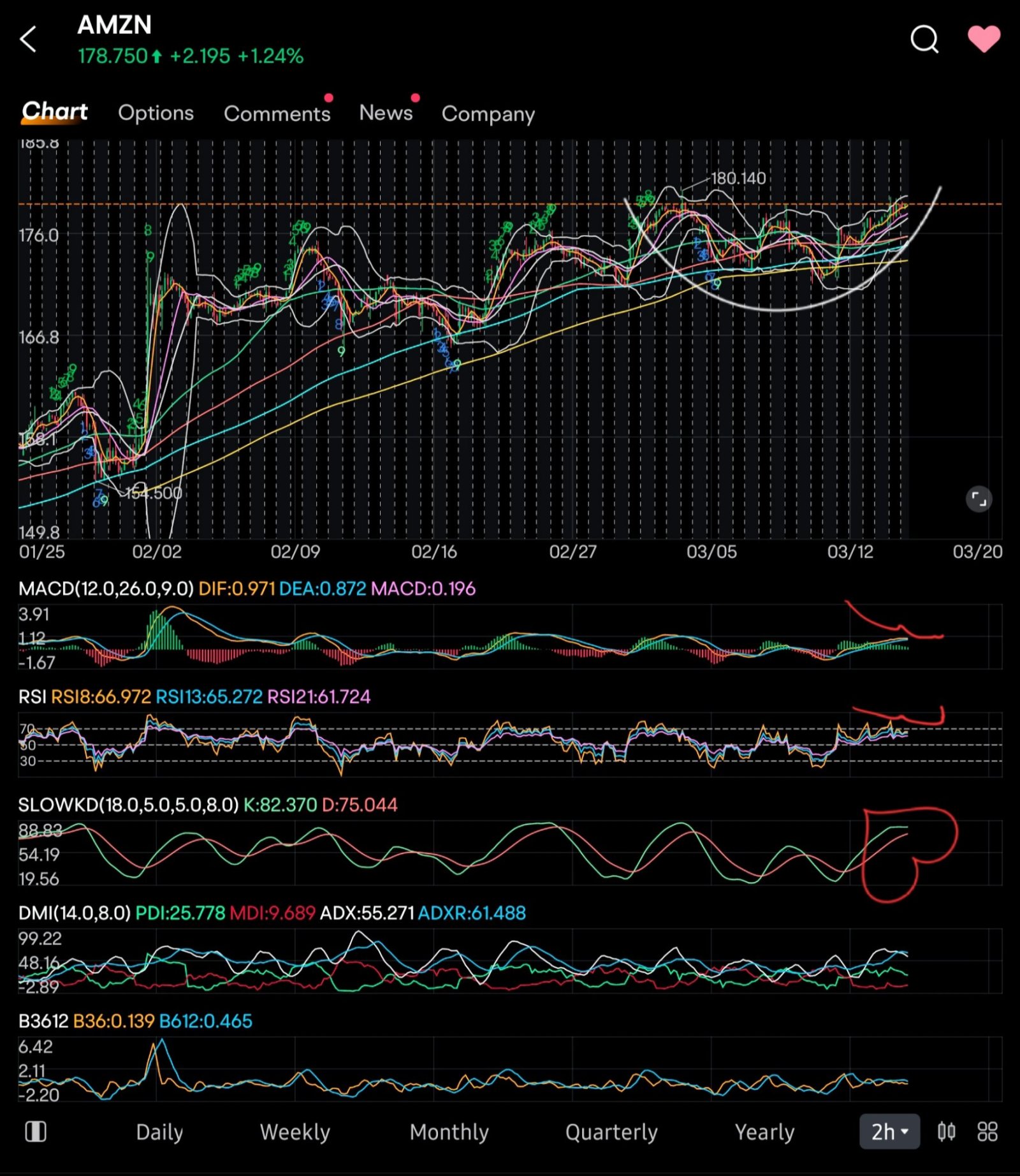Open the 2h interval dropdown

pos(889,1132)
